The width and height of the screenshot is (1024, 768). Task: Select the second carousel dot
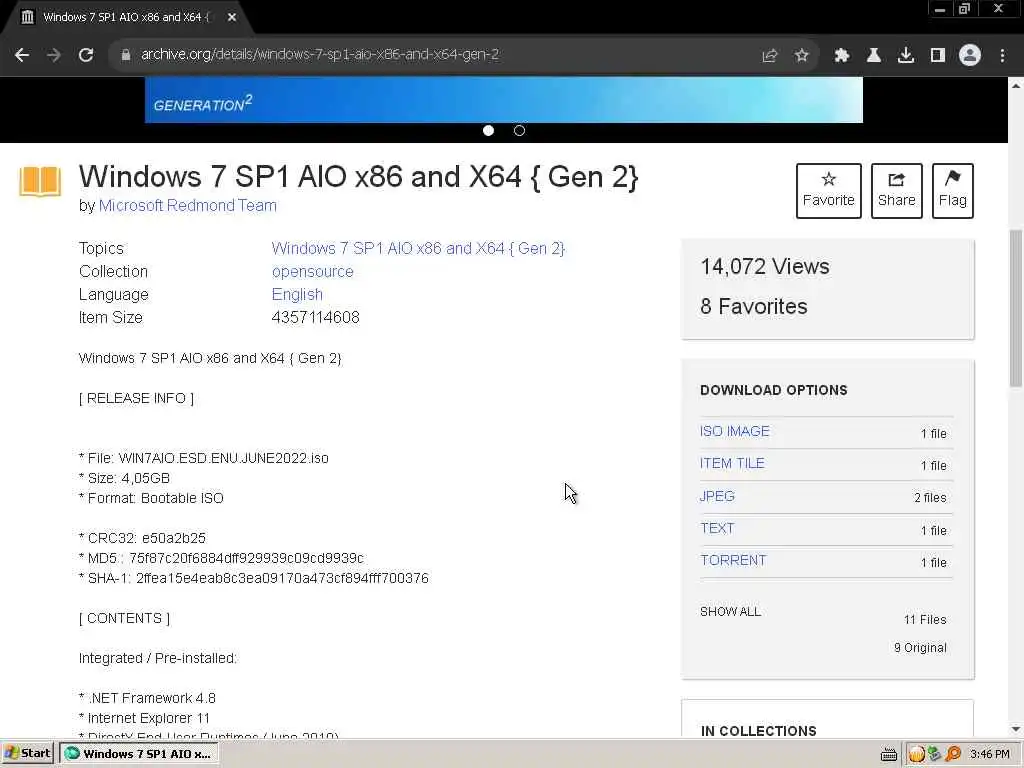coord(519,131)
